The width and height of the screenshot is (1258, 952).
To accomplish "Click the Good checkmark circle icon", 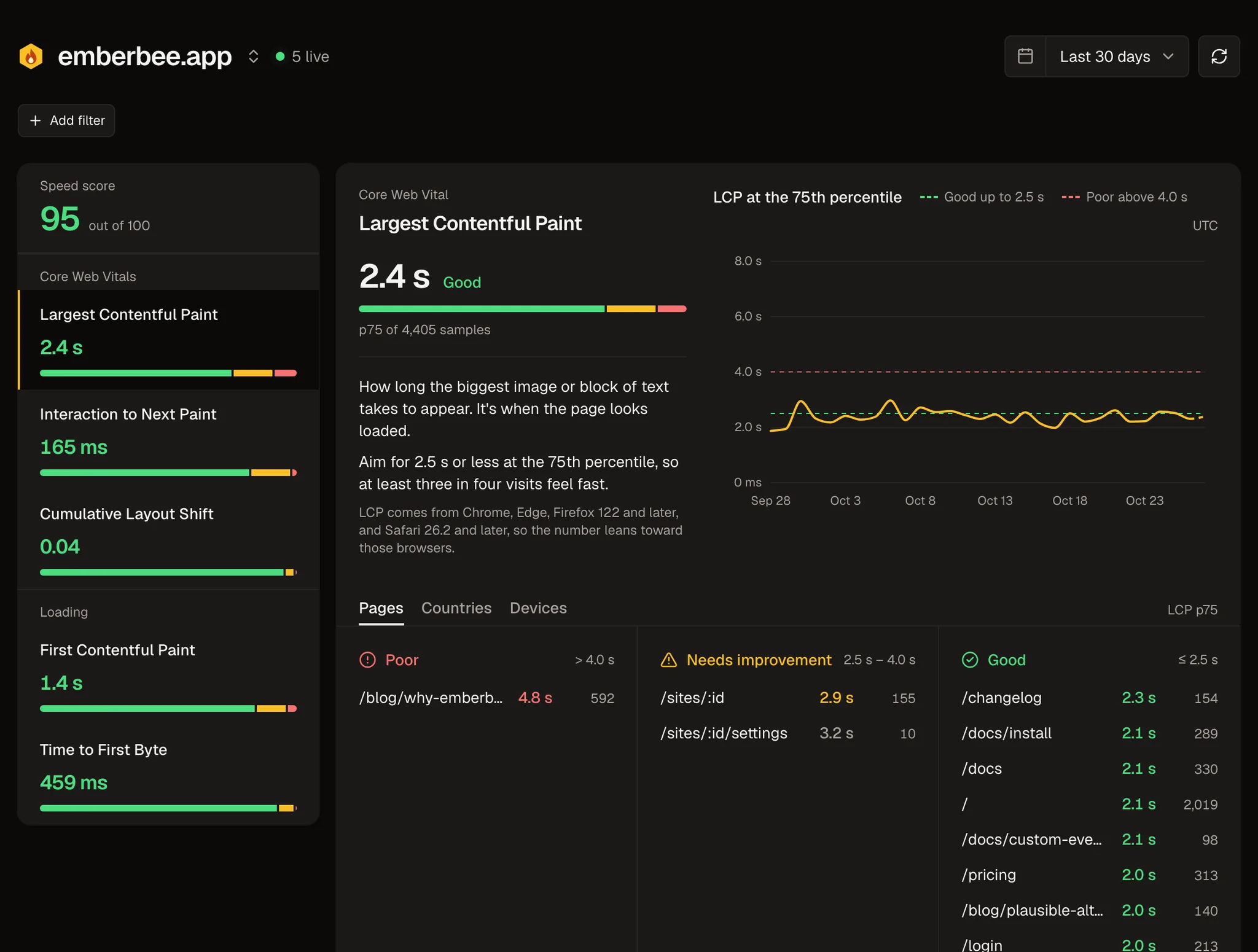I will click(970, 660).
